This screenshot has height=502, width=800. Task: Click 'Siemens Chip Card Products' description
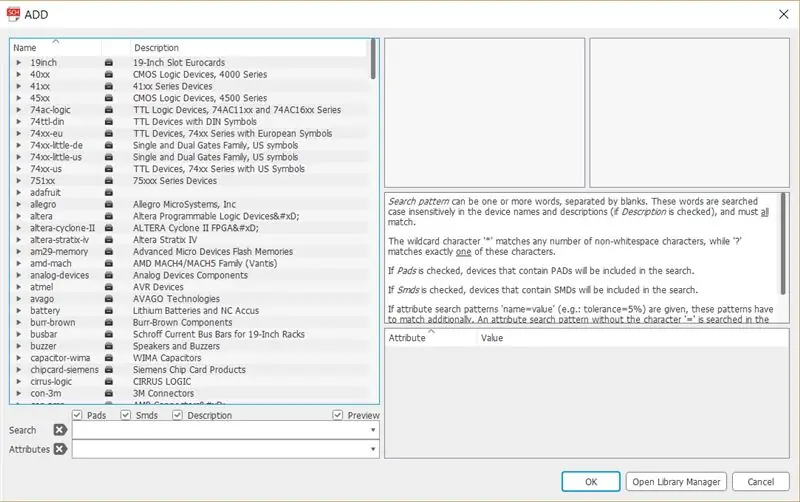pos(189,370)
